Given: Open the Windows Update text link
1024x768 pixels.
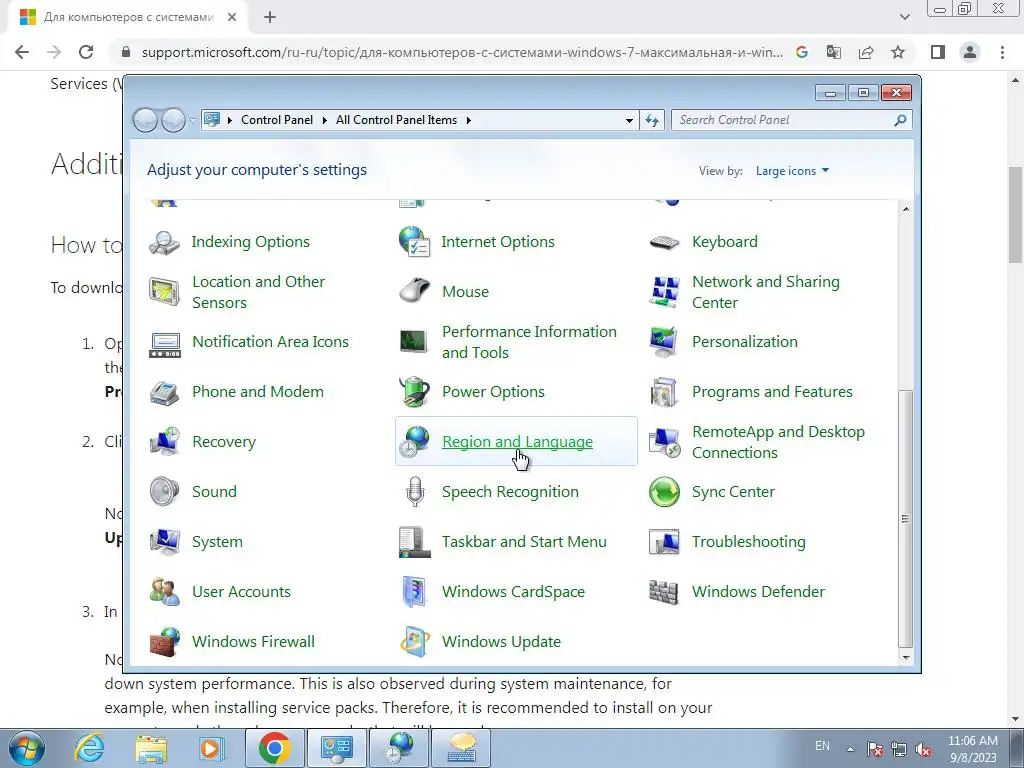Looking at the screenshot, I should 501,641.
